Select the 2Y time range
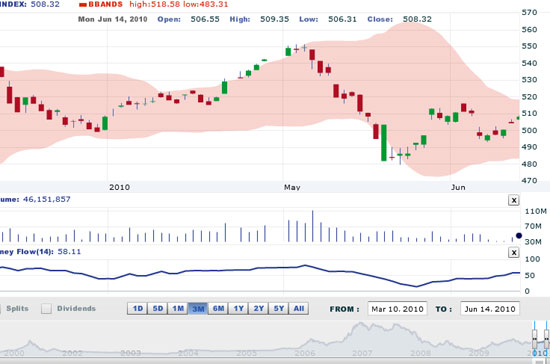 (259, 309)
